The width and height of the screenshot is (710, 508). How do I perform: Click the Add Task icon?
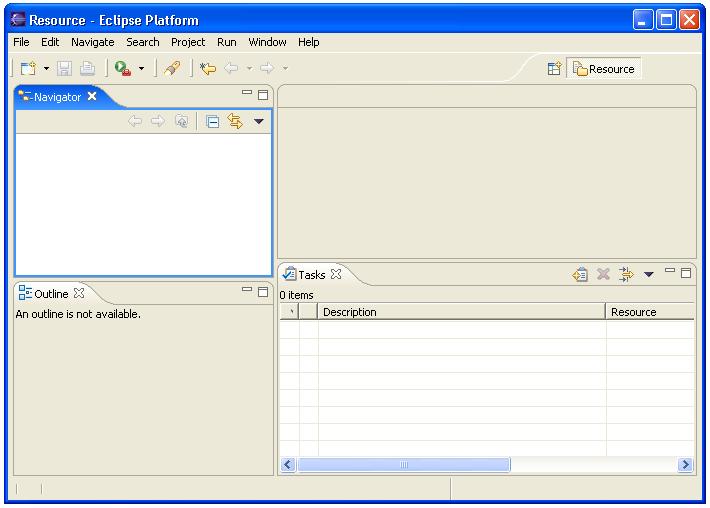580,274
